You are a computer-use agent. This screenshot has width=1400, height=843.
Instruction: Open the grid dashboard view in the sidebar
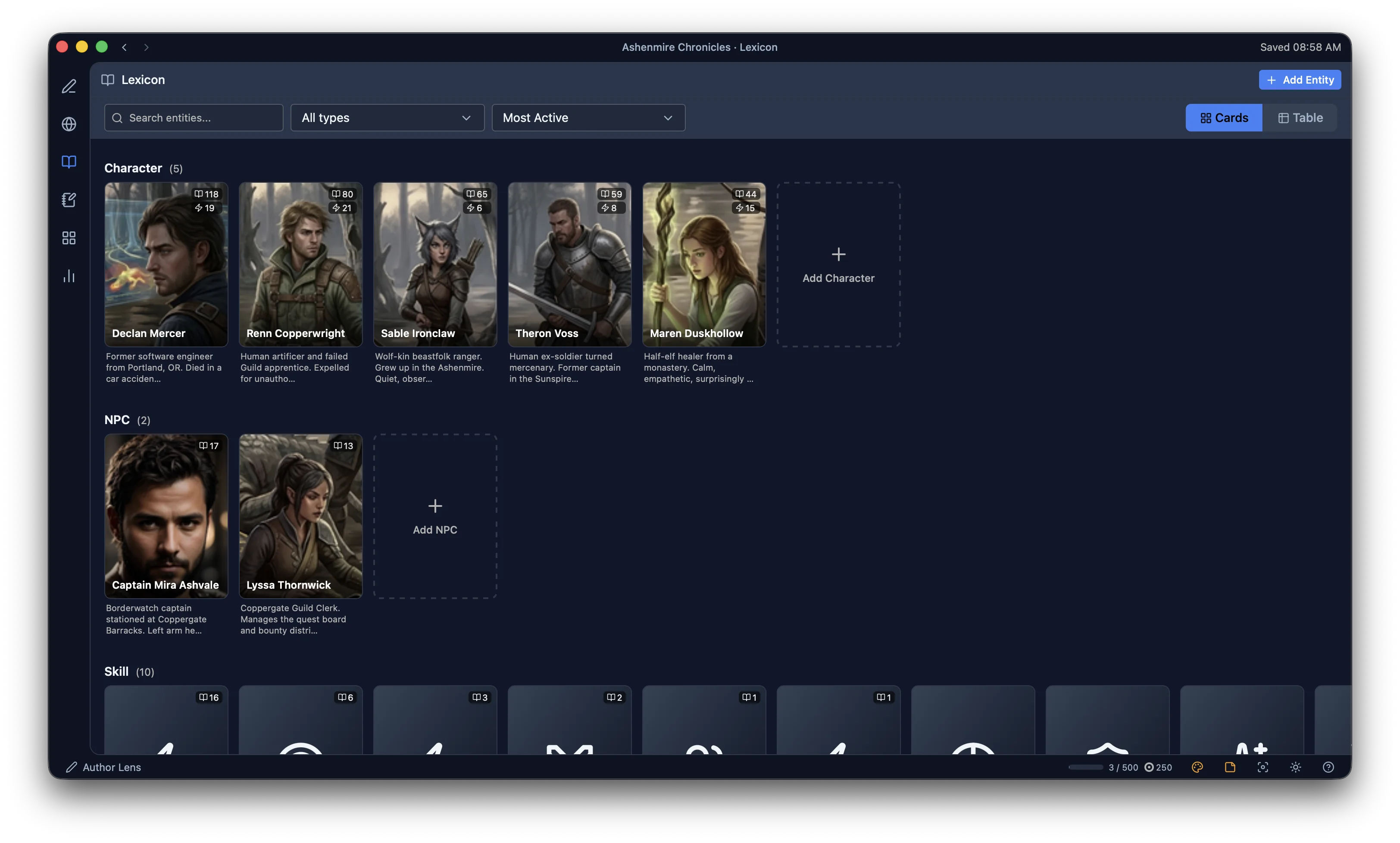[69, 237]
